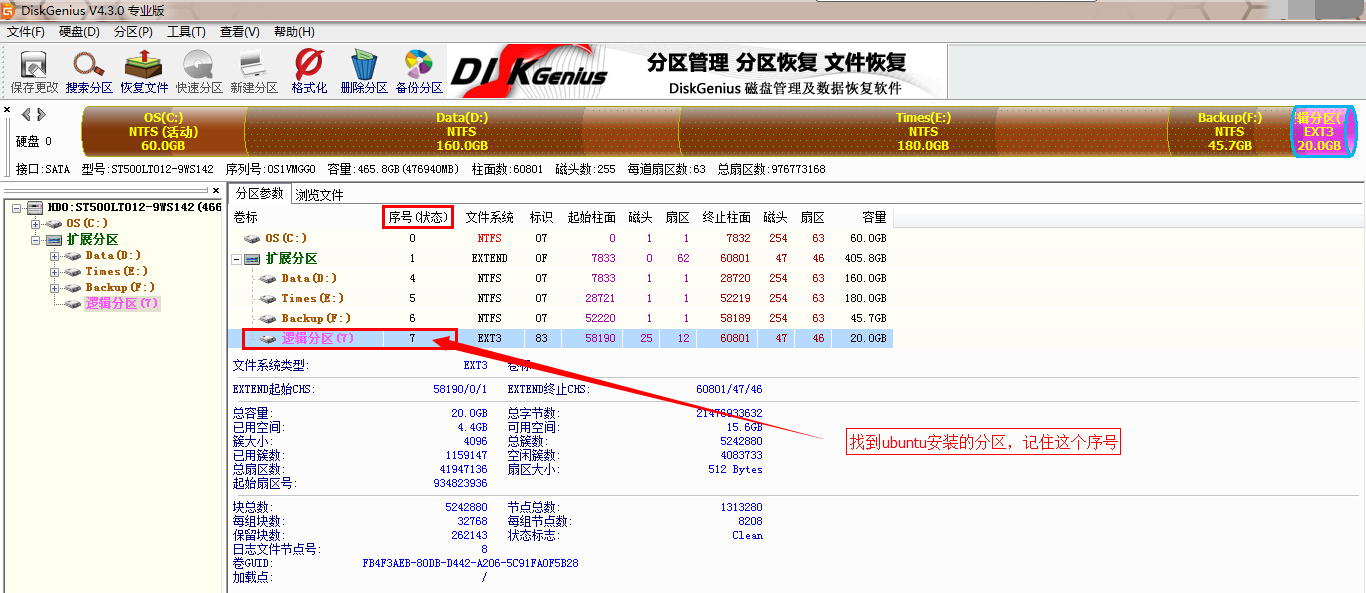
Task: Open 备份分区 backup partition tool
Action: [x=419, y=65]
